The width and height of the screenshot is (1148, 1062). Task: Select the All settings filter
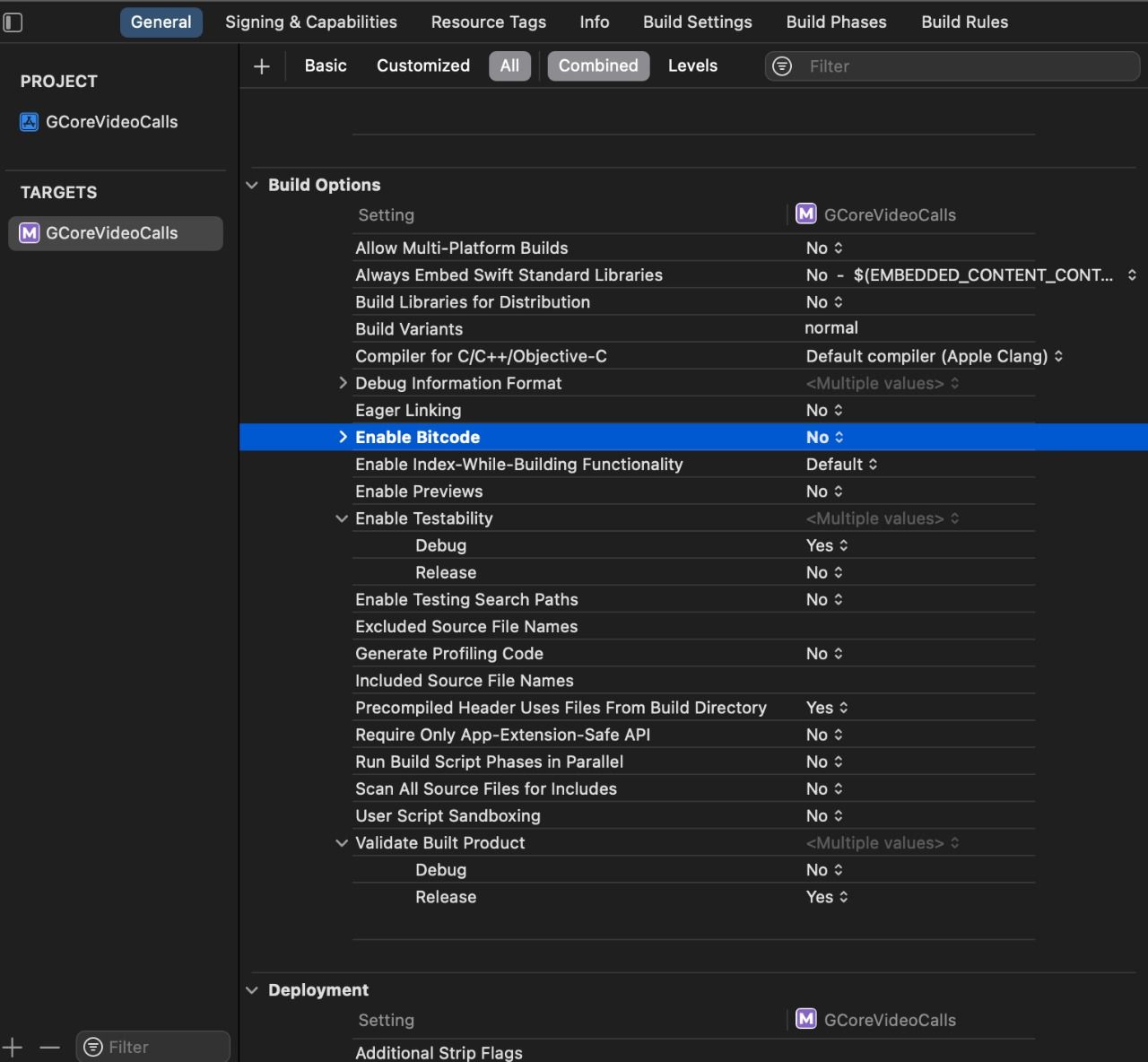510,66
